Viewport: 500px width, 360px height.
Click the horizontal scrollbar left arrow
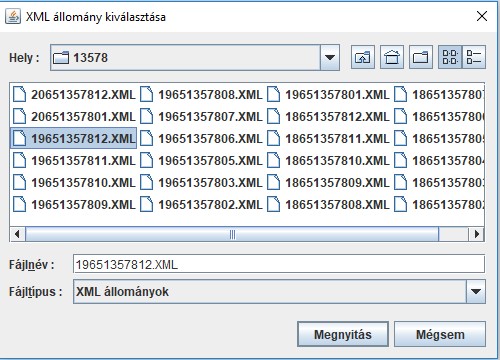[17, 234]
